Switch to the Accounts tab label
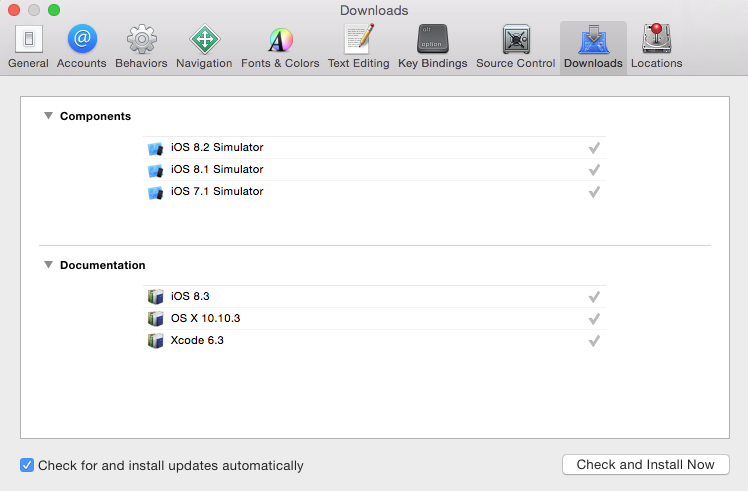Image resolution: width=748 pixels, height=491 pixels. 82,63
